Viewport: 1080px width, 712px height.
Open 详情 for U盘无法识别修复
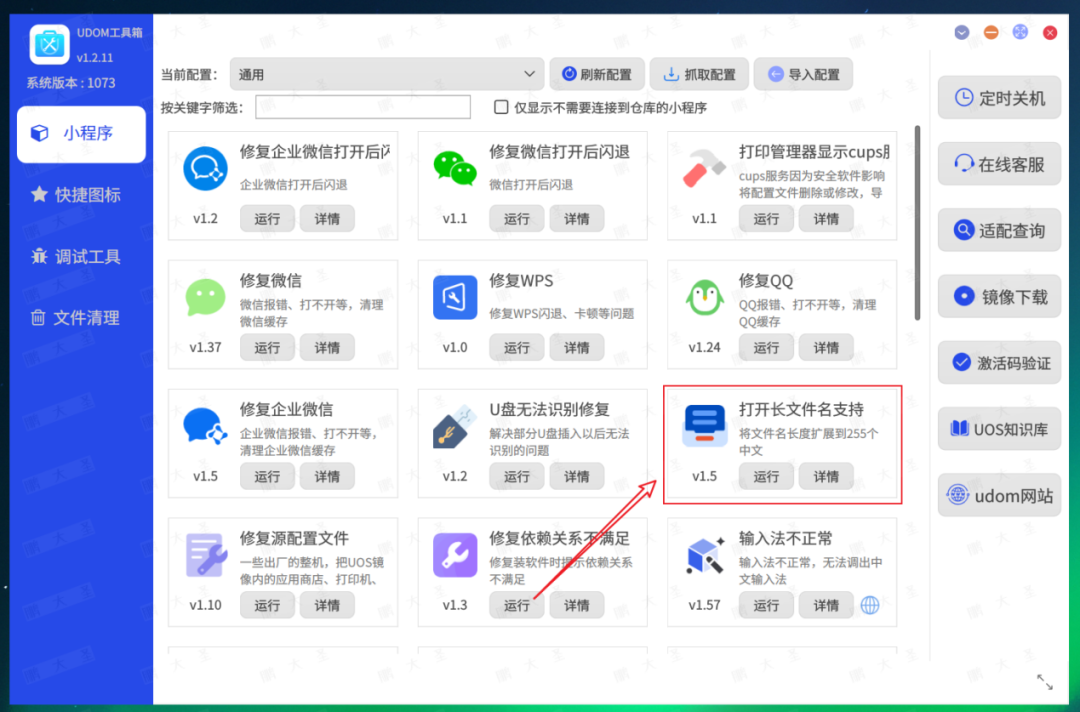pyautogui.click(x=577, y=477)
